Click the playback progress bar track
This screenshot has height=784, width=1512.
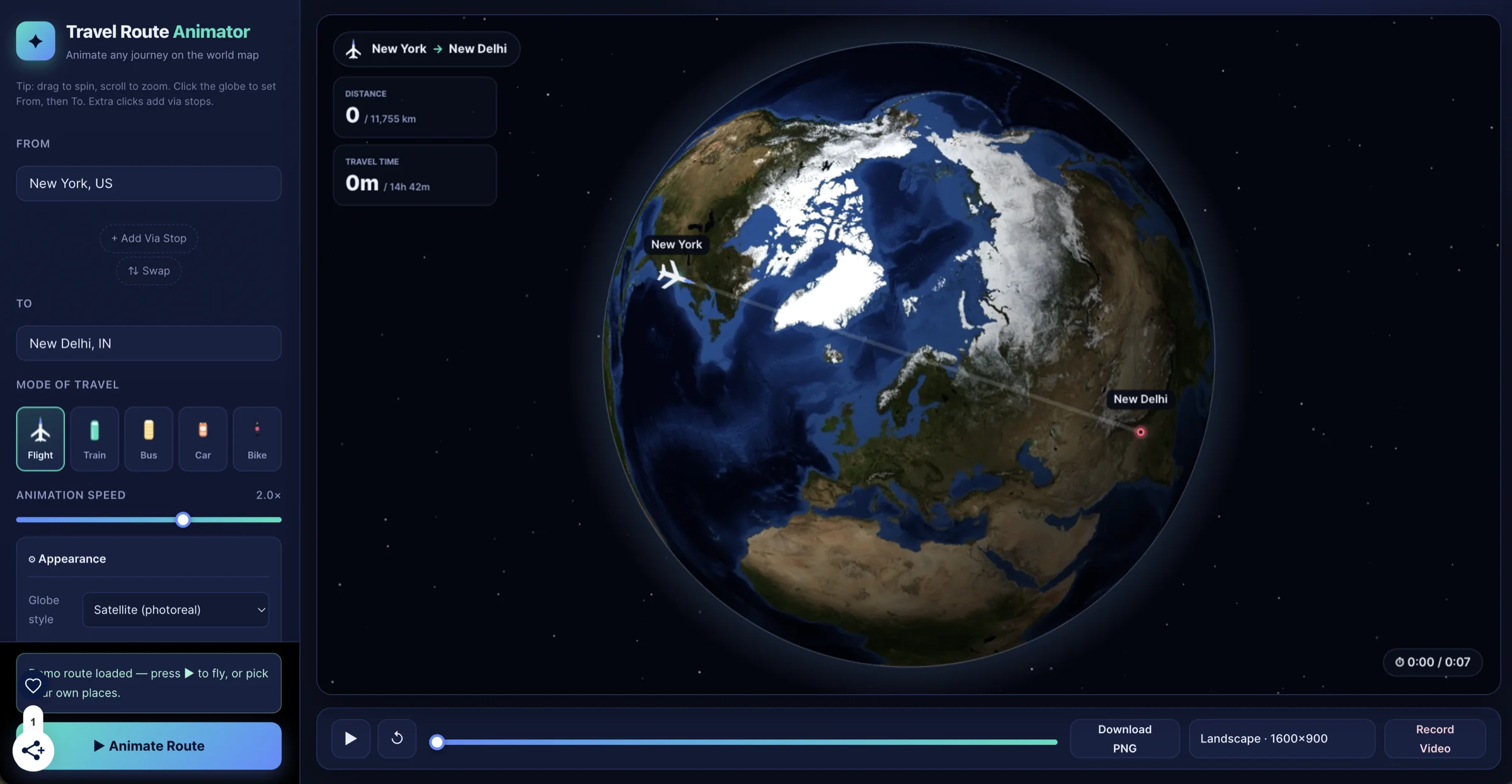click(x=743, y=742)
